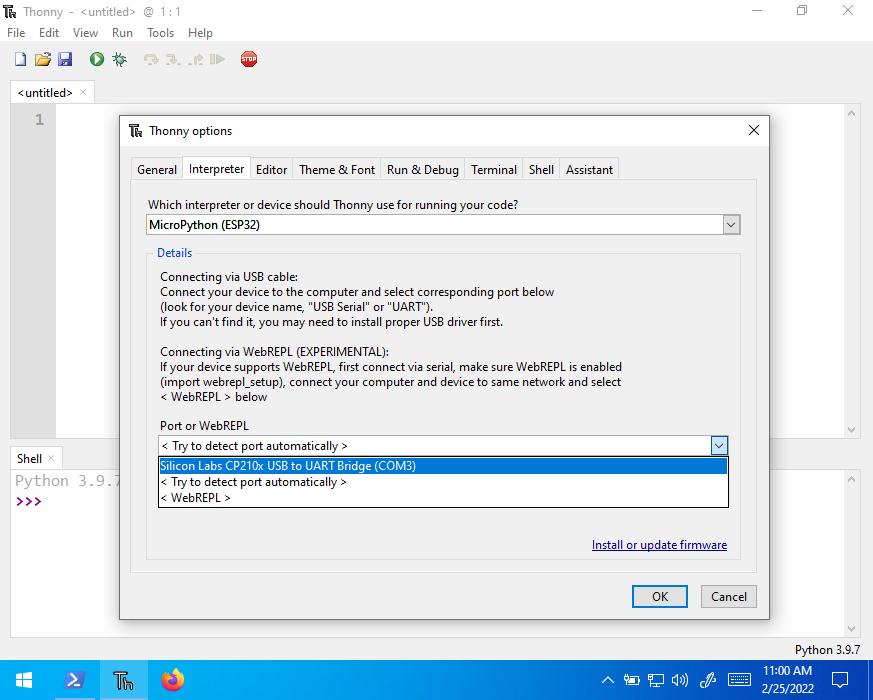This screenshot has height=700, width=873.
Task: Open the Assistant tab
Action: pos(590,170)
